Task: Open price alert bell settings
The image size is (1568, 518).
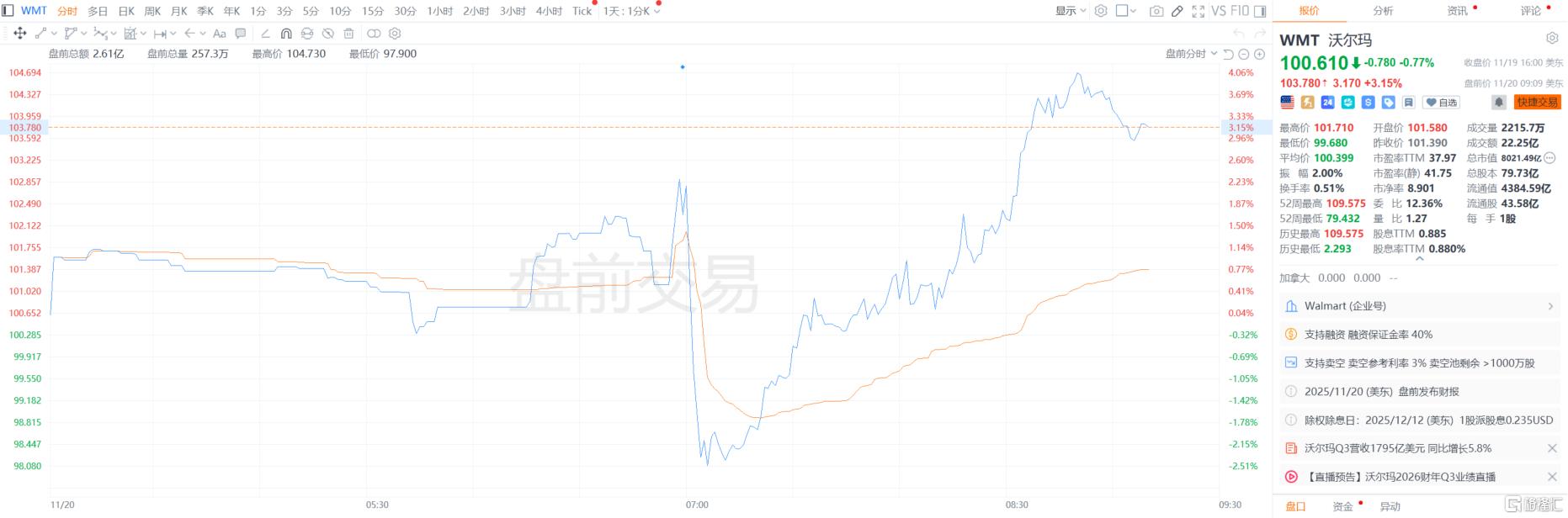Action: 1499,102
